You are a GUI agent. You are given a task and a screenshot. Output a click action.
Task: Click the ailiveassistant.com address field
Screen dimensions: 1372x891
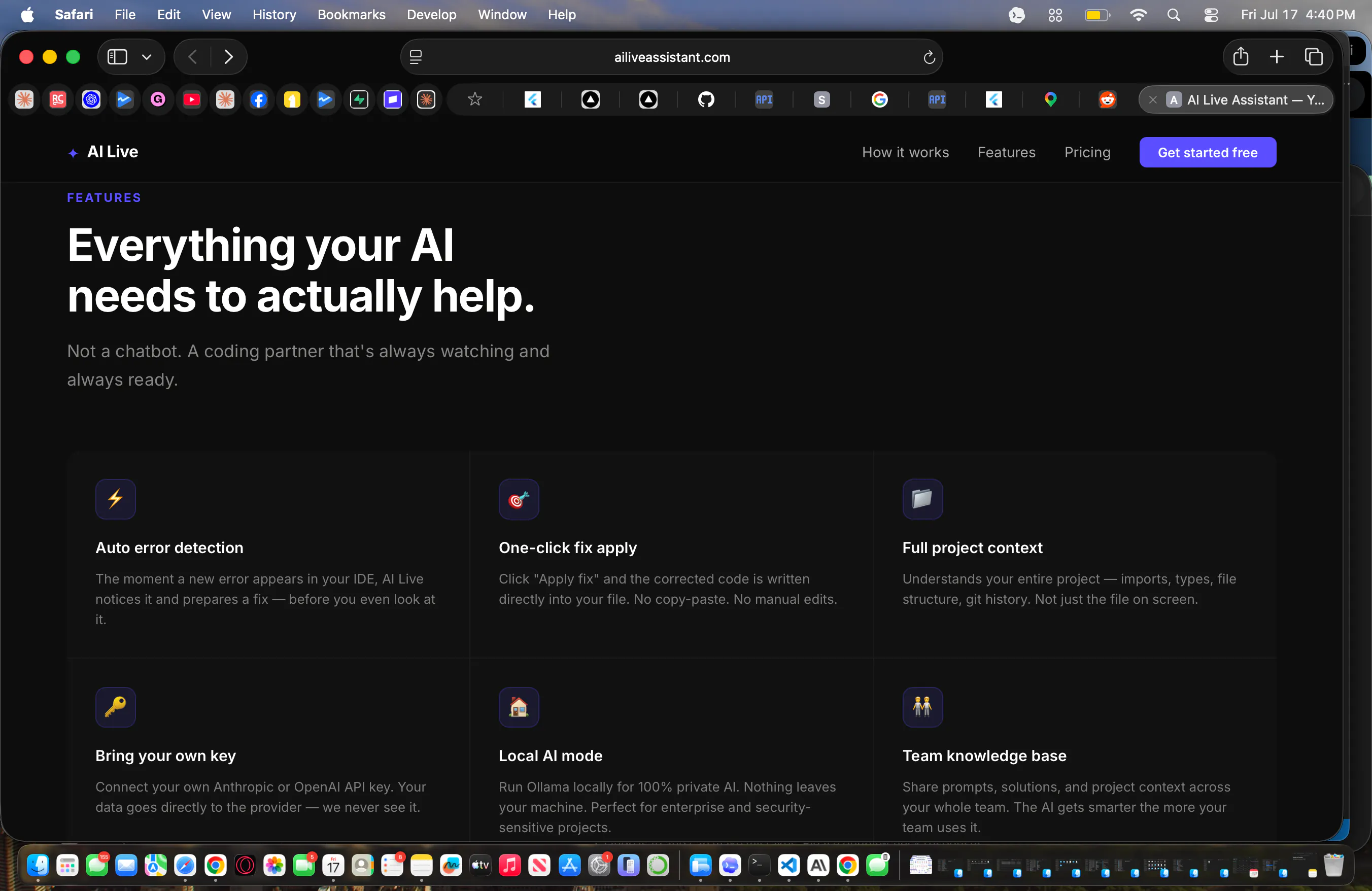(x=672, y=57)
